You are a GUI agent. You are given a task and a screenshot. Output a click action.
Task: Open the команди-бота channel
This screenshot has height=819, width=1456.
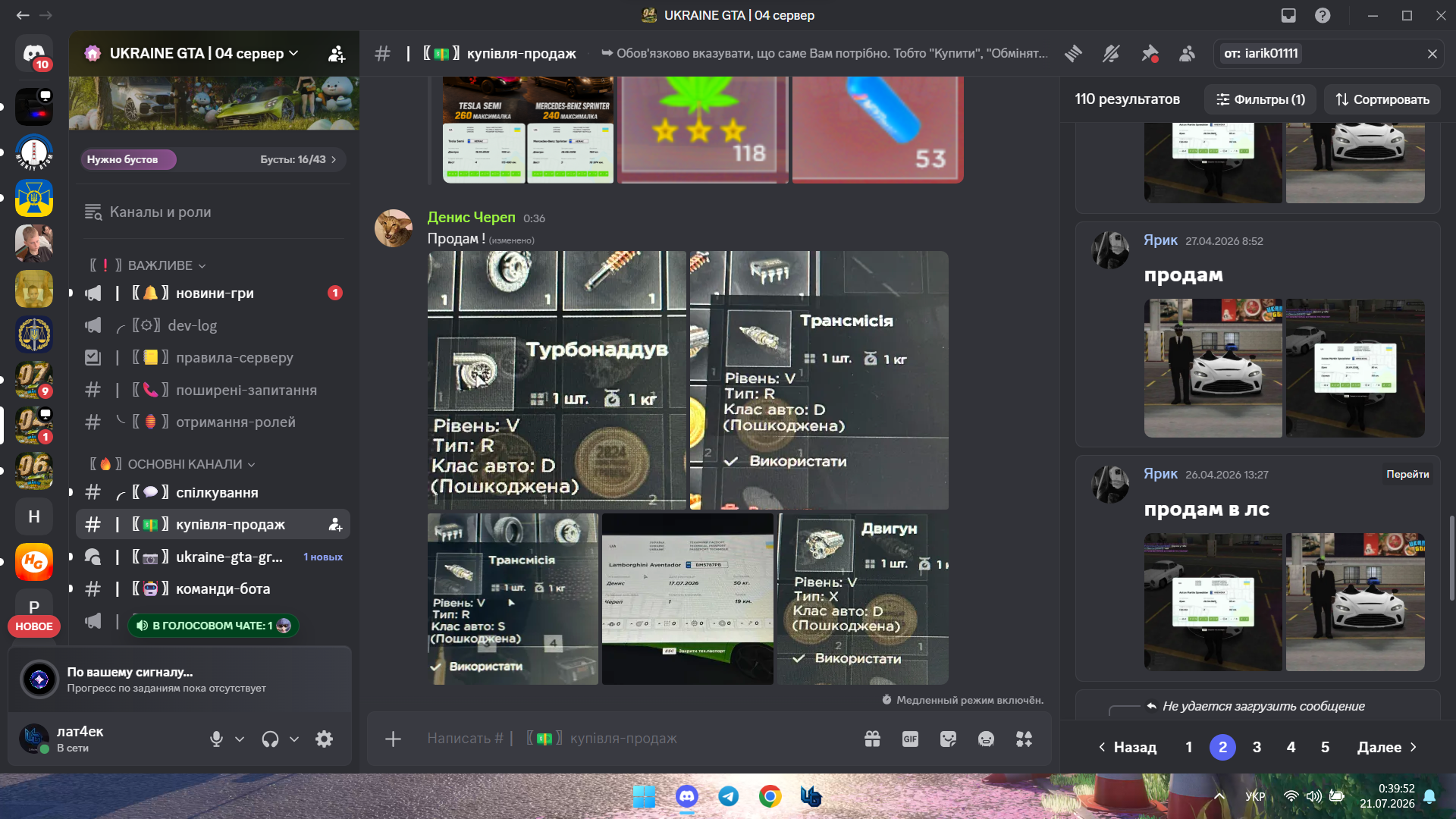tap(213, 589)
